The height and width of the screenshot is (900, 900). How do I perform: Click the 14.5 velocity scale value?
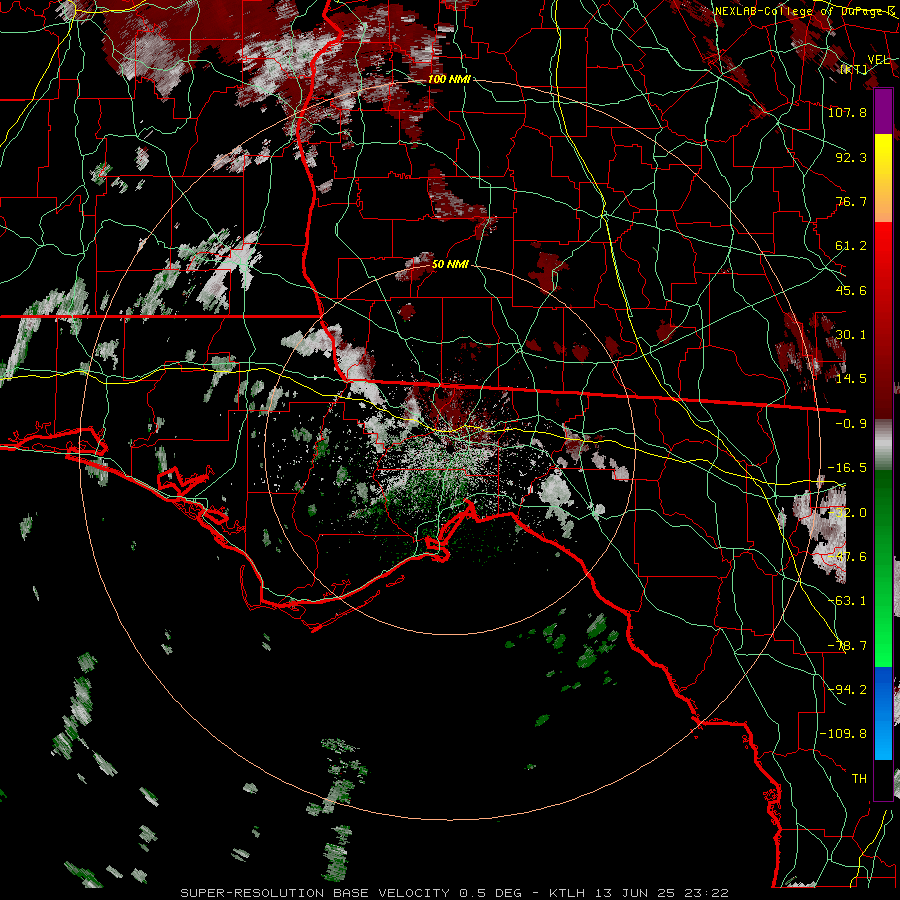tap(851, 379)
